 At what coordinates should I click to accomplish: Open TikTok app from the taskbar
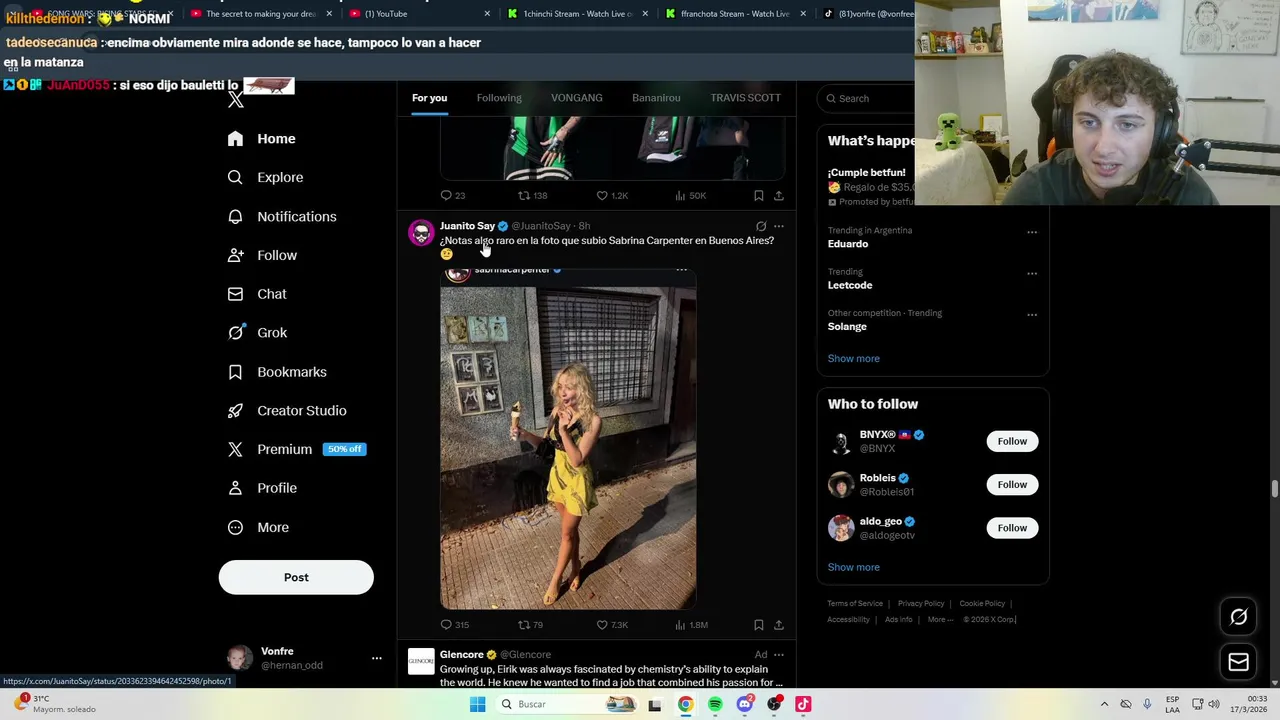[803, 704]
